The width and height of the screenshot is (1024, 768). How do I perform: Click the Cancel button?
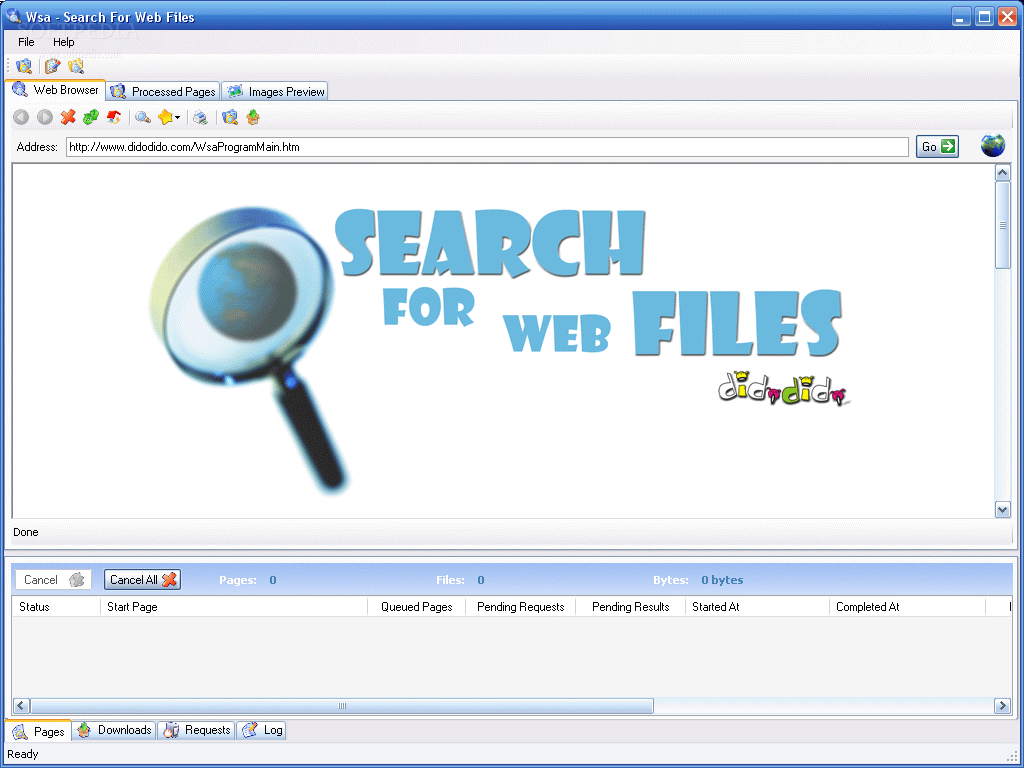(x=54, y=580)
